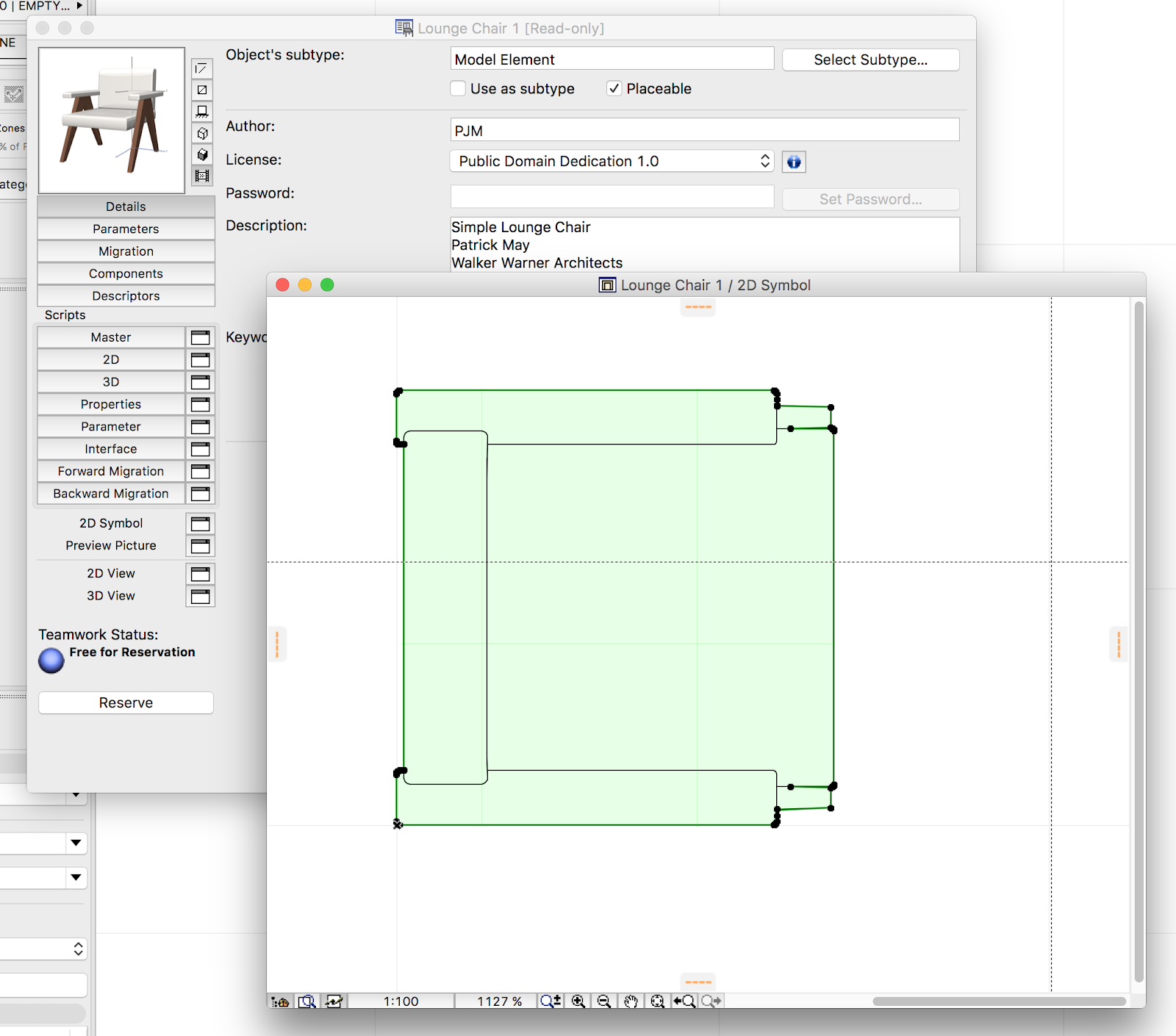Click into the Author text field
Image resolution: width=1176 pixels, height=1036 pixels.
(x=704, y=131)
